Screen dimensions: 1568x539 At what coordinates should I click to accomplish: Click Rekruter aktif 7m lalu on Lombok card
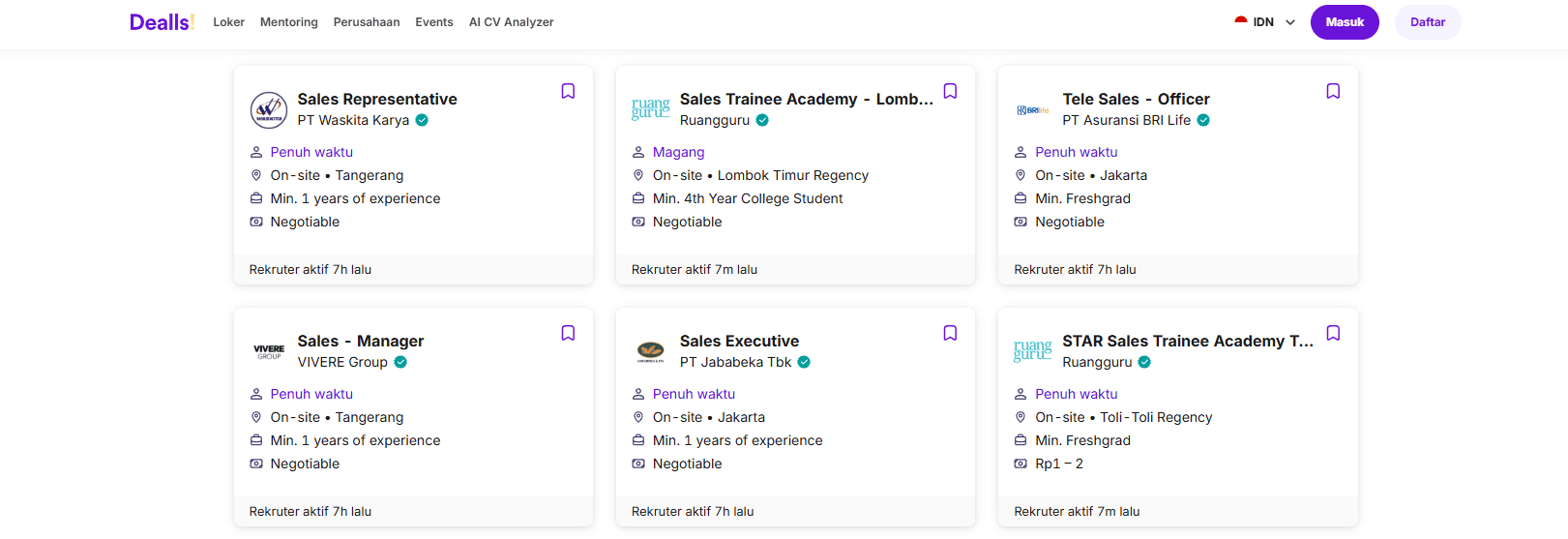point(695,270)
